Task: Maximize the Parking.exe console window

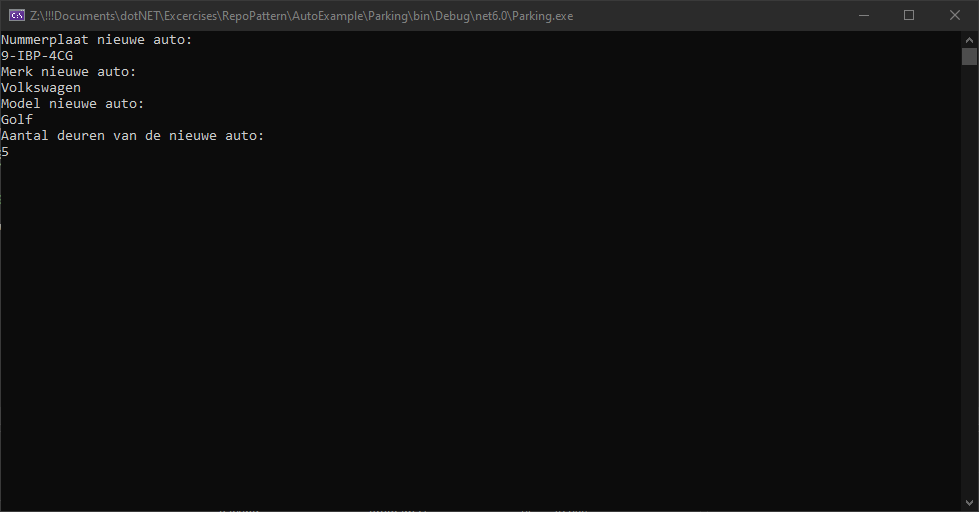Action: coord(909,15)
